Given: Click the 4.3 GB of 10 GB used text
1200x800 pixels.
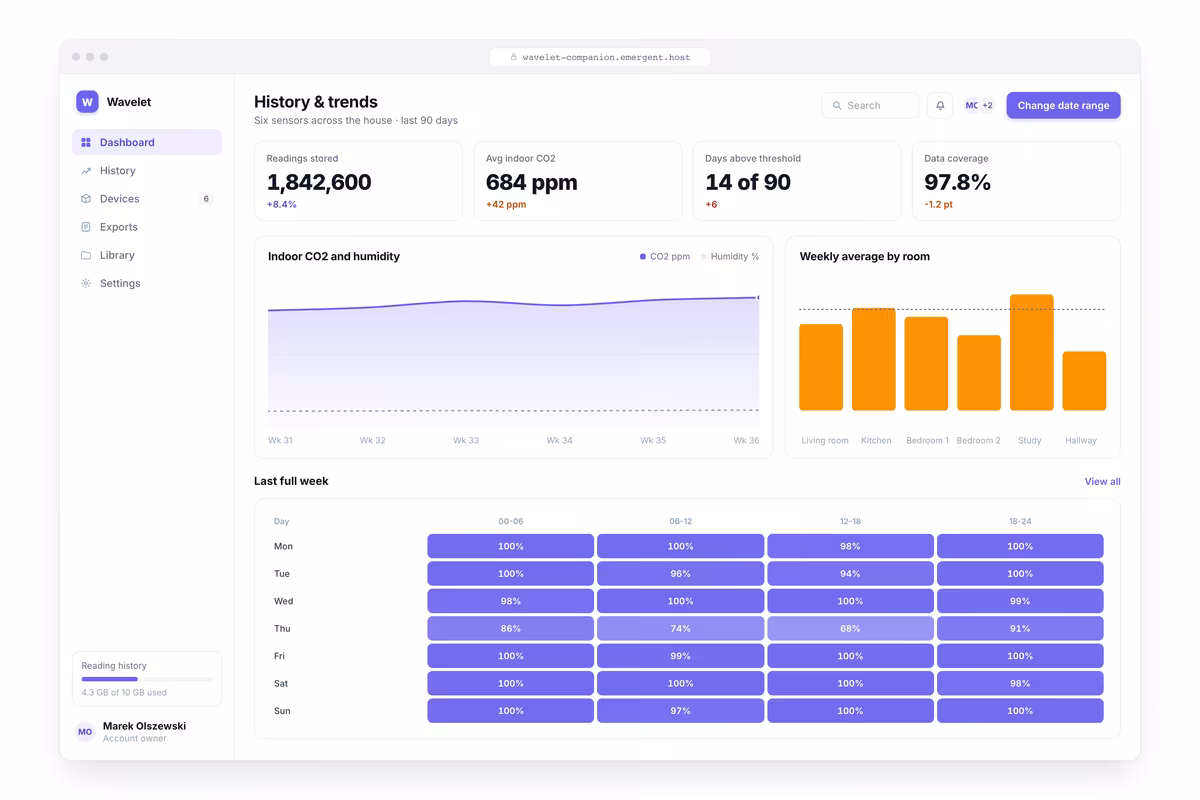Looking at the screenshot, I should pos(124,692).
